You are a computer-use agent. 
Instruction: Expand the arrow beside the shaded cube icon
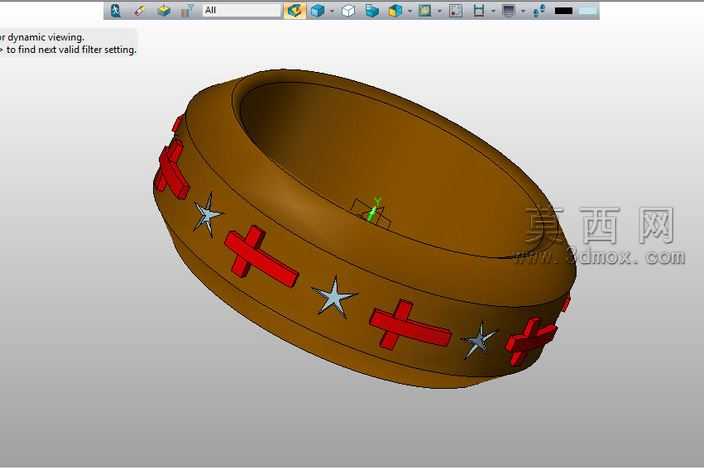pos(332,11)
